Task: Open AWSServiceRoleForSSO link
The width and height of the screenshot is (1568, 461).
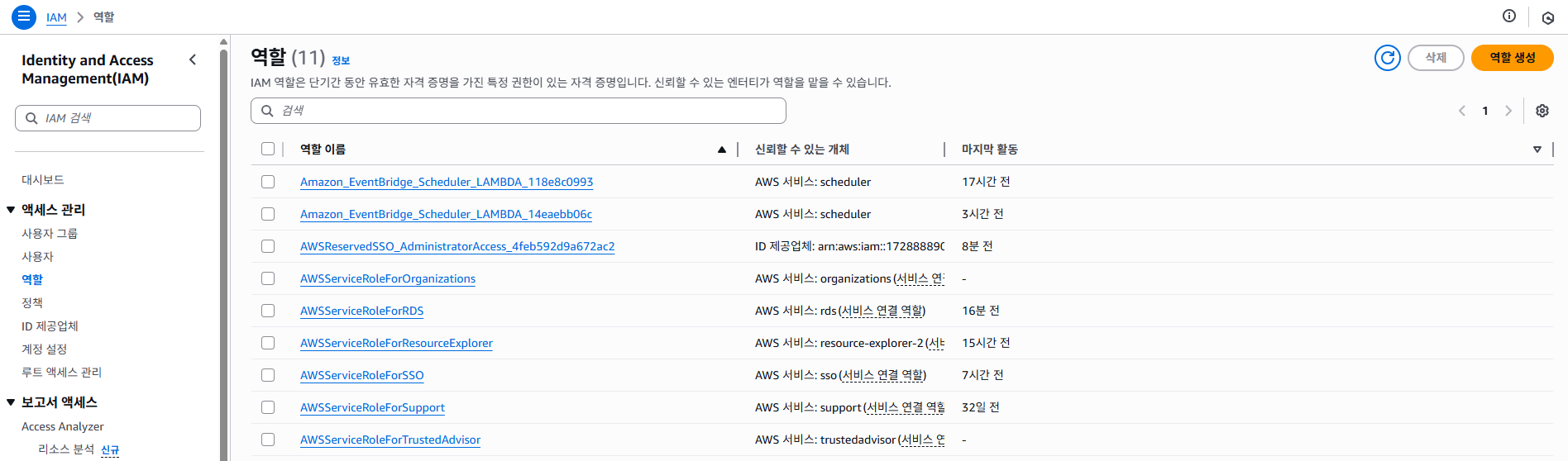Action: click(x=361, y=375)
